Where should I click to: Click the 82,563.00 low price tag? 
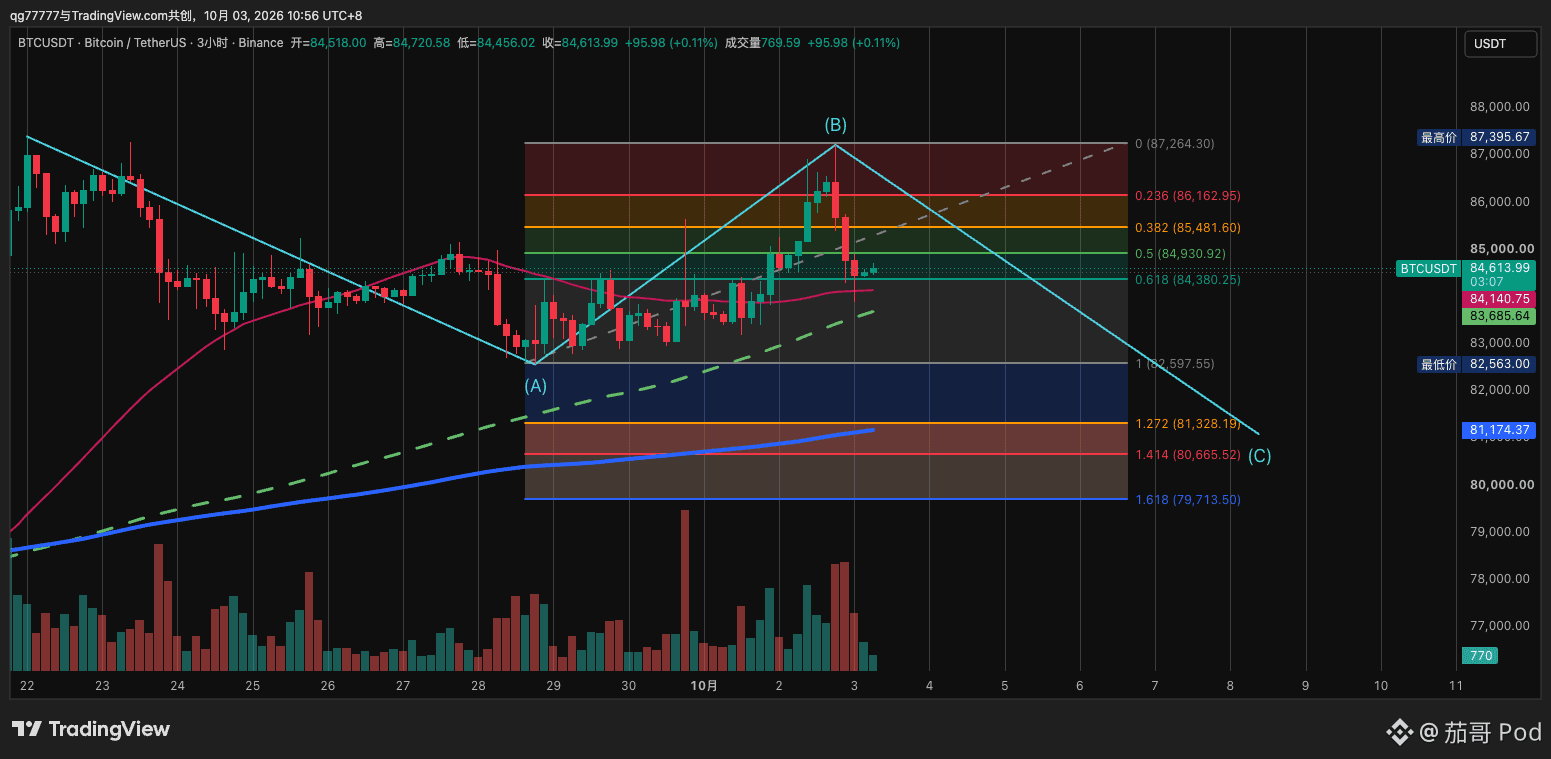tap(1500, 364)
